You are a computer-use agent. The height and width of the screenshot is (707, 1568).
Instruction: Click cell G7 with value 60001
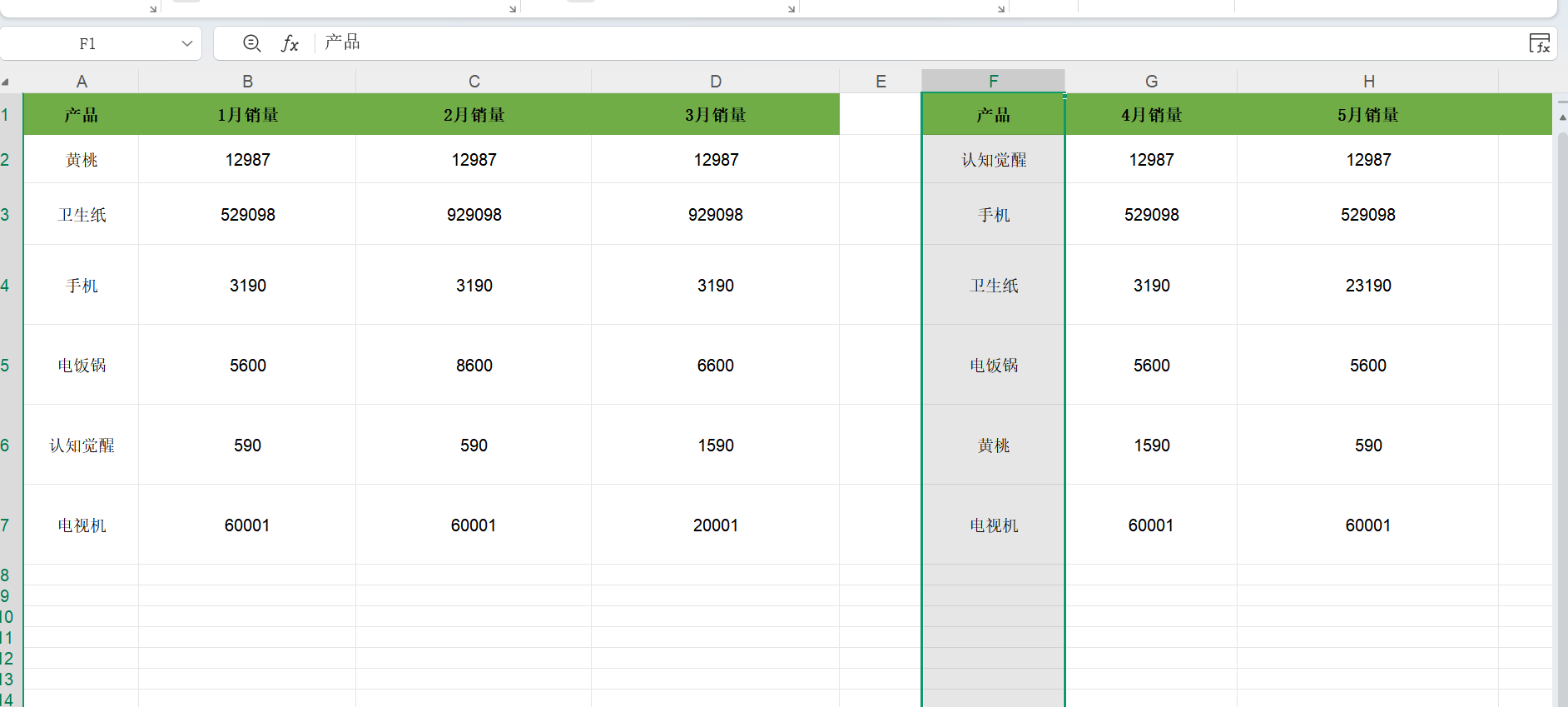click(x=1151, y=525)
